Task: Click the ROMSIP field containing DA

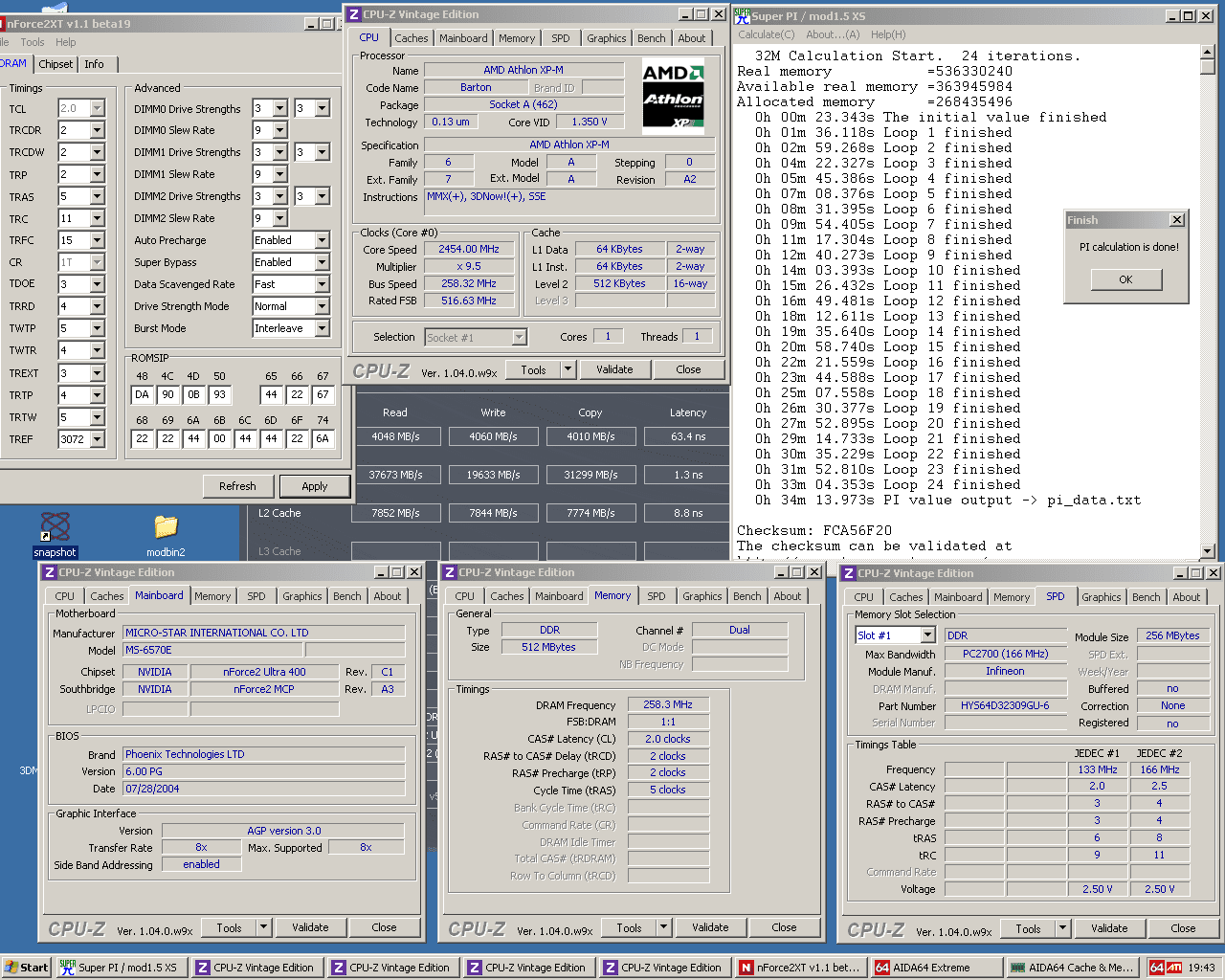Action: [142, 394]
